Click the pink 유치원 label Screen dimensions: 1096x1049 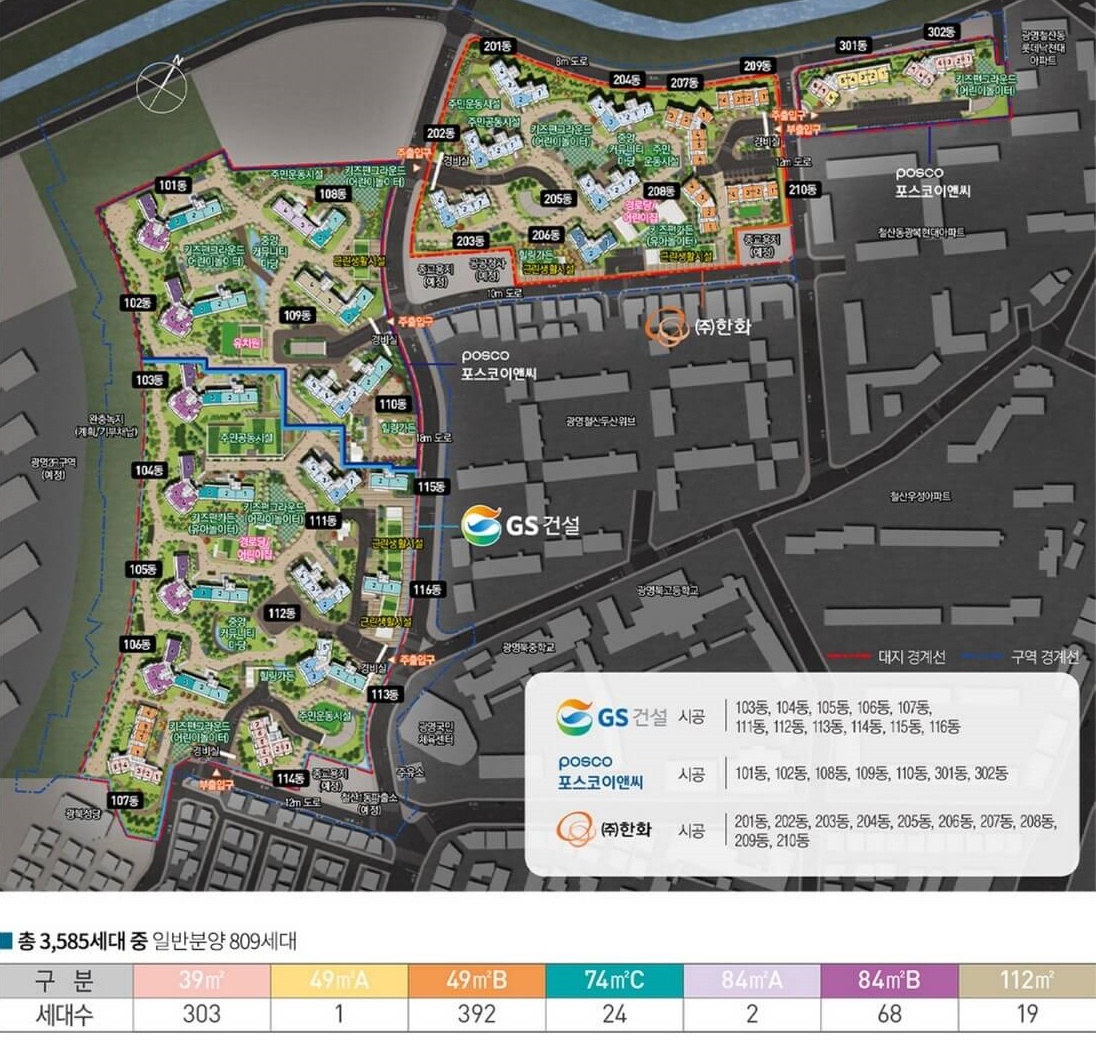click(x=247, y=343)
